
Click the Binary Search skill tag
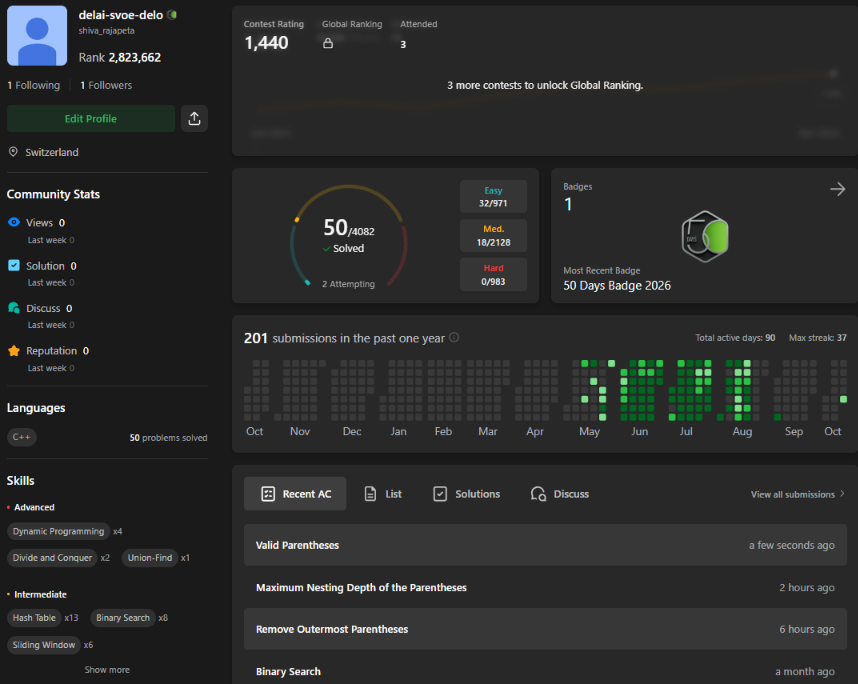(123, 618)
